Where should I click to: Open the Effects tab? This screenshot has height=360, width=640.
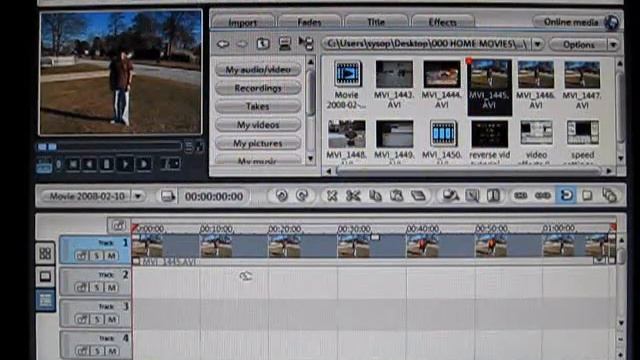[x=443, y=22]
